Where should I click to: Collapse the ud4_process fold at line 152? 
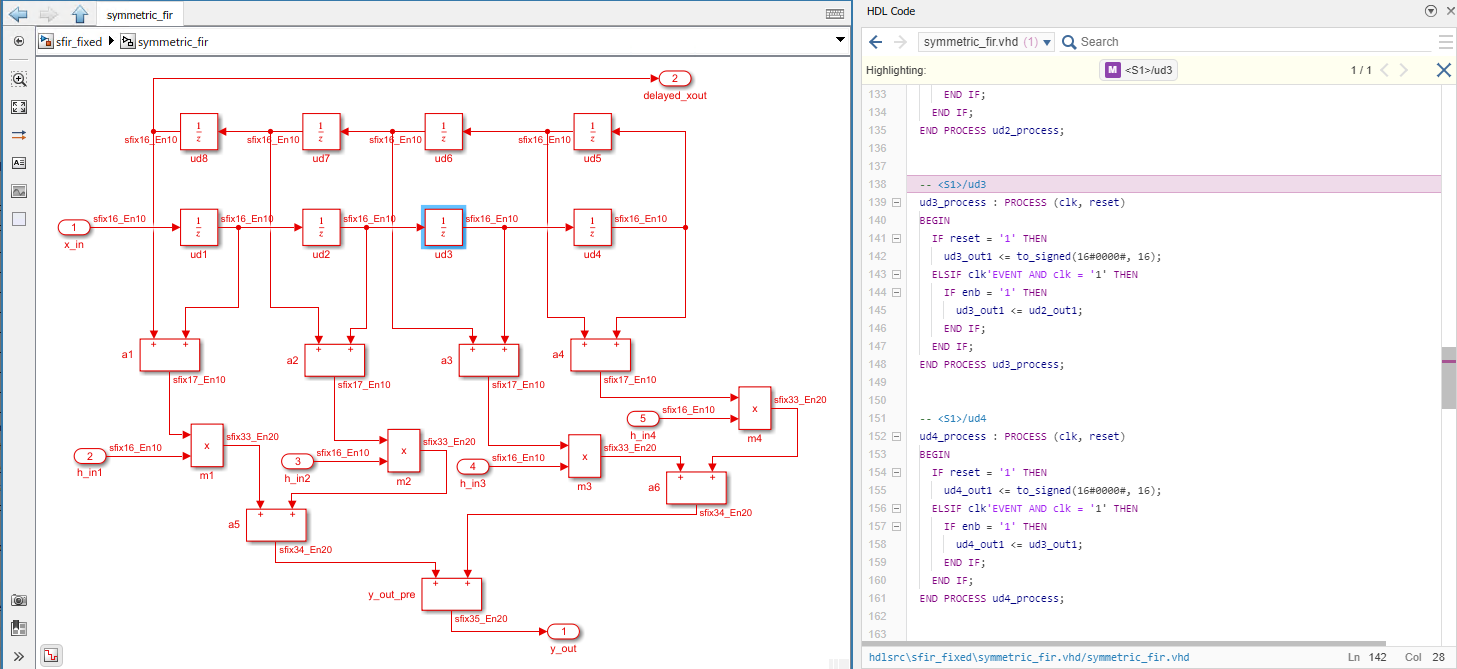pyautogui.click(x=896, y=437)
